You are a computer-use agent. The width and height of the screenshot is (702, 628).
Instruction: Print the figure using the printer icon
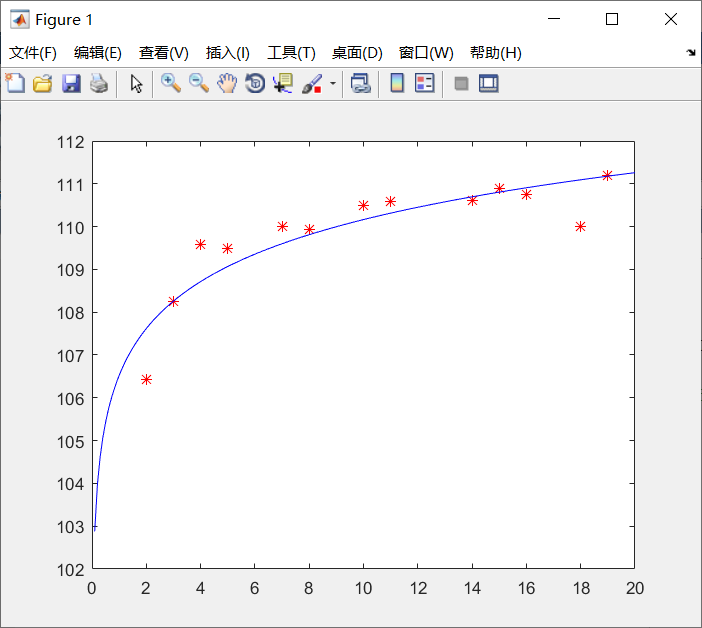pos(98,84)
